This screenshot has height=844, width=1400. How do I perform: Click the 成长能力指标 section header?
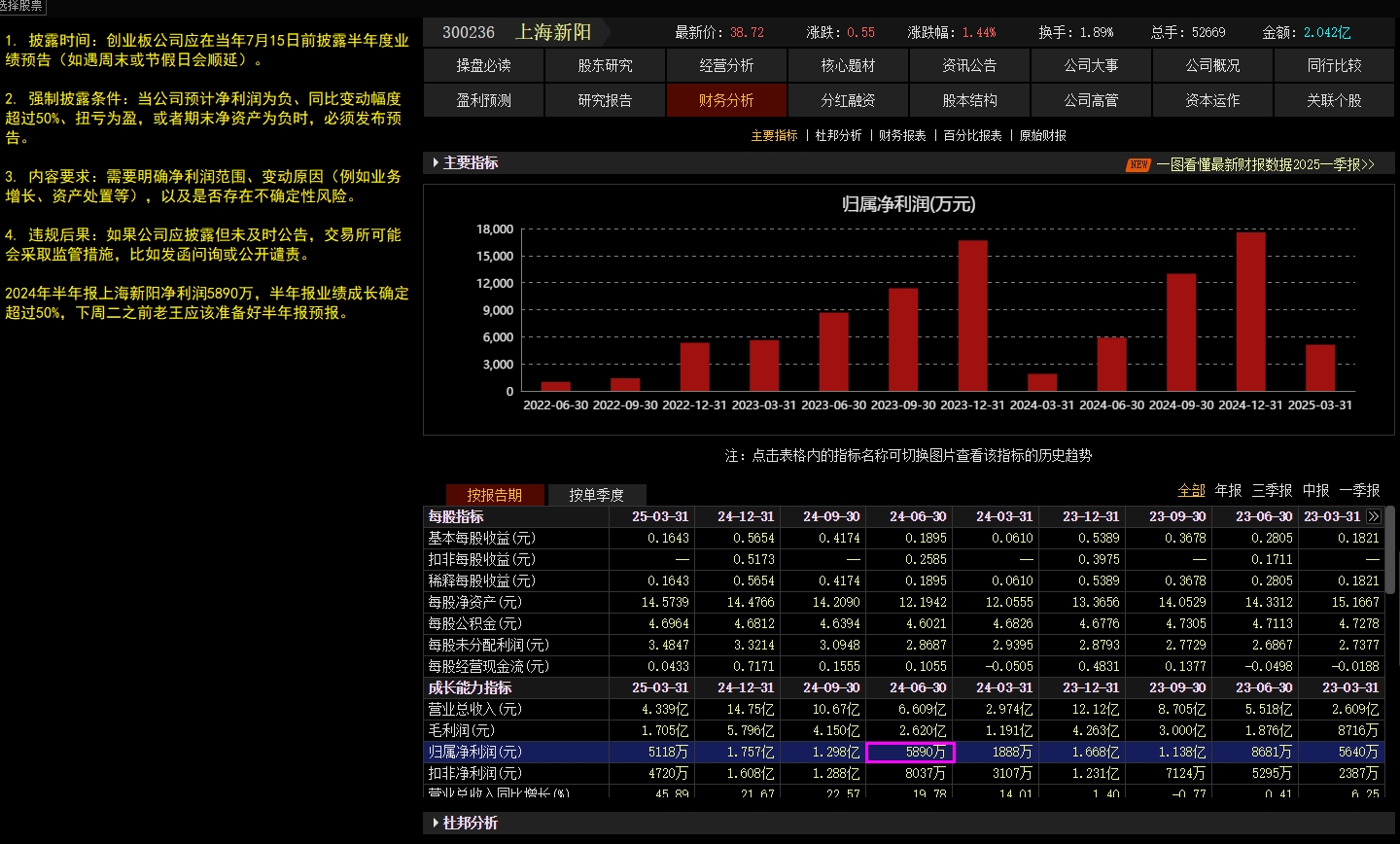click(470, 687)
